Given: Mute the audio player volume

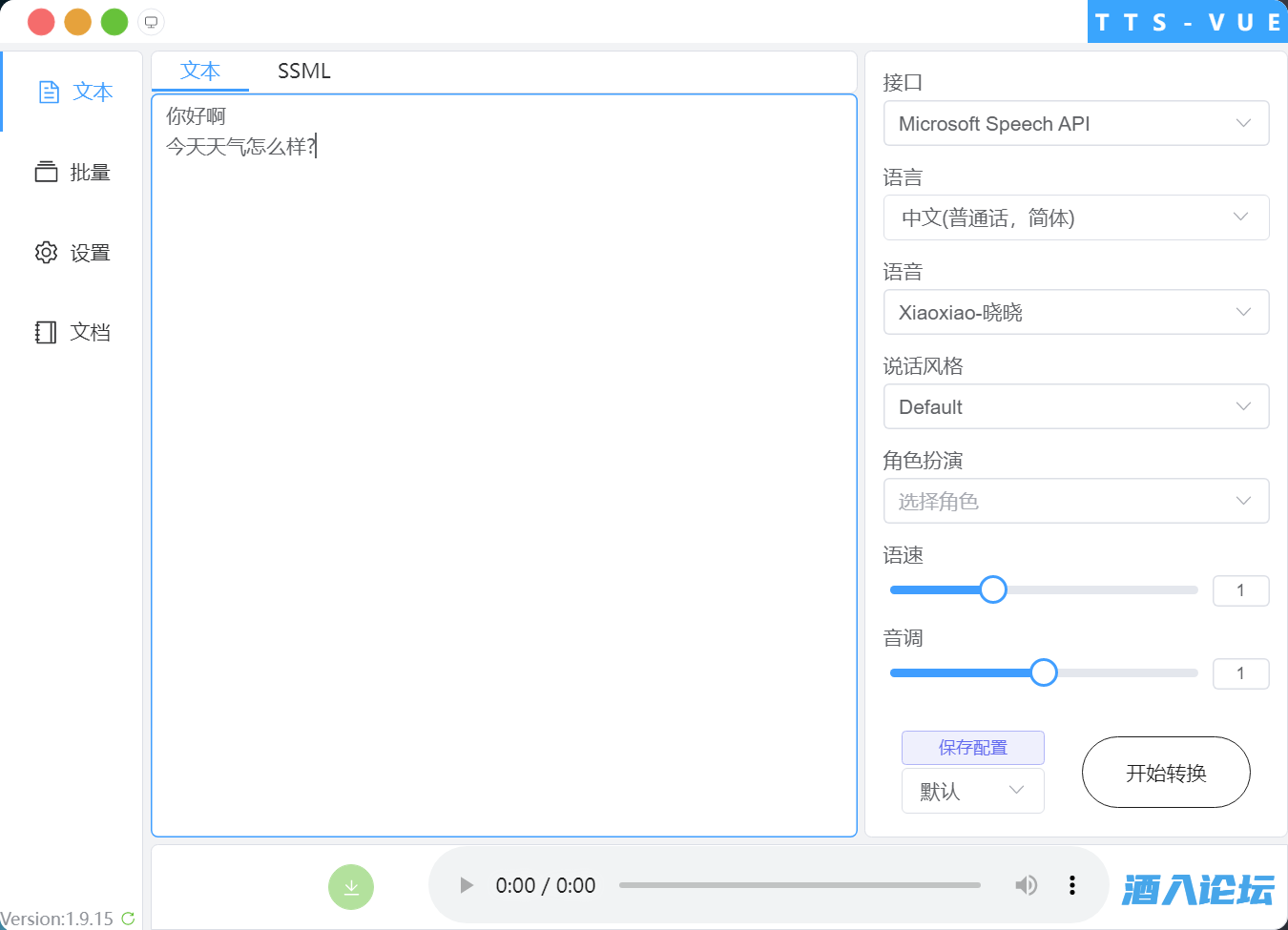Looking at the screenshot, I should [x=1026, y=885].
